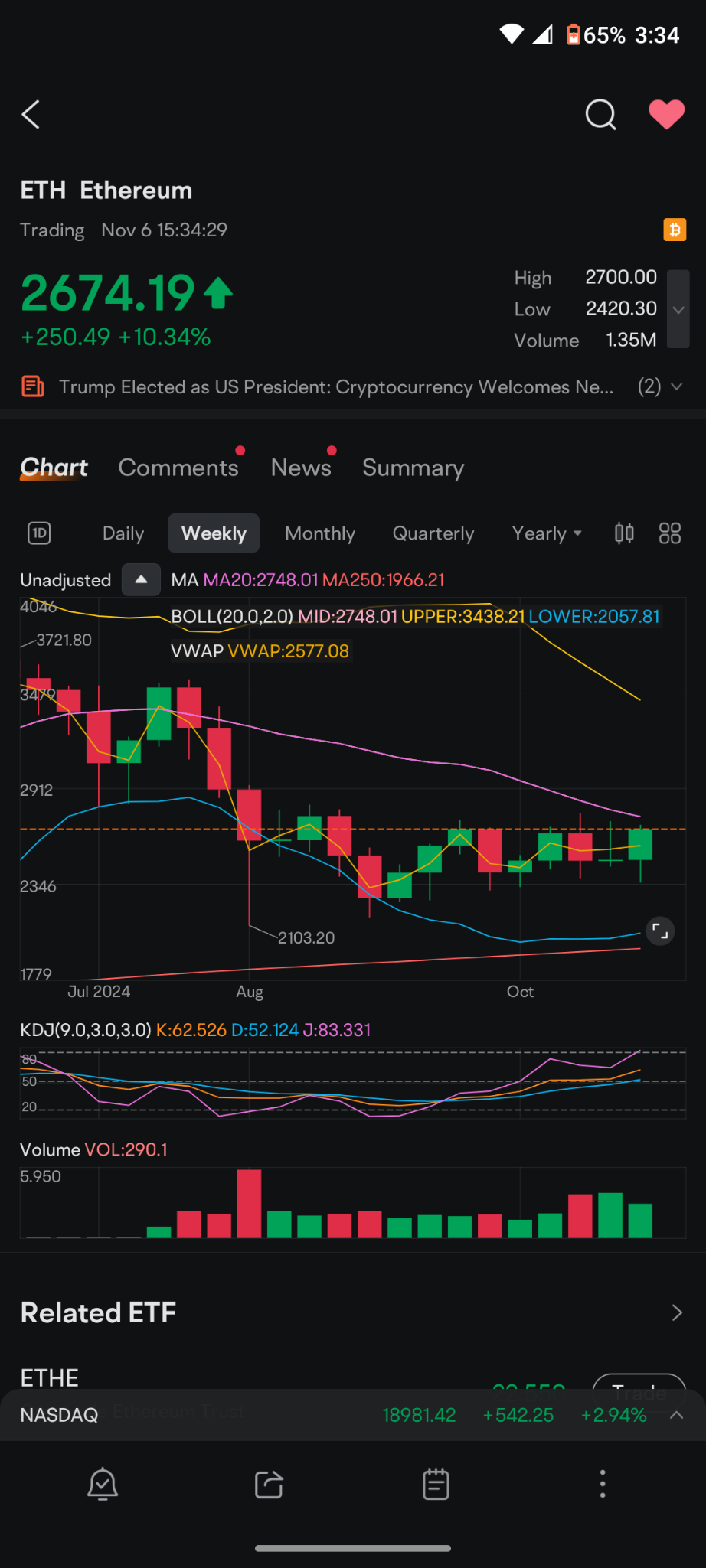Screen dimensions: 706x1568
Task: Tap the news document icon
Action: coord(32,386)
